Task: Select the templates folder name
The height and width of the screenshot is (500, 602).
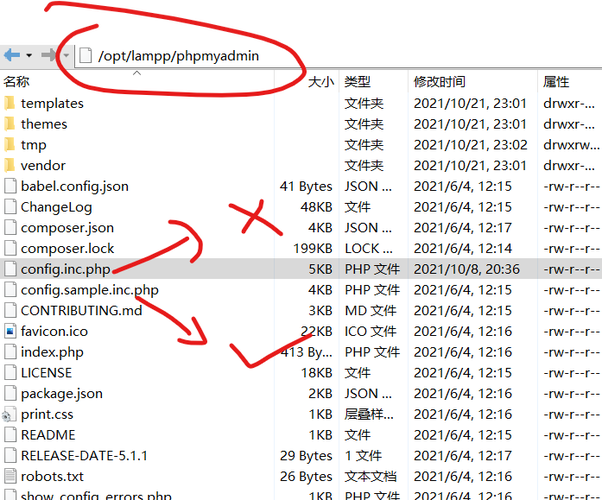Action: pyautogui.click(x=52, y=103)
